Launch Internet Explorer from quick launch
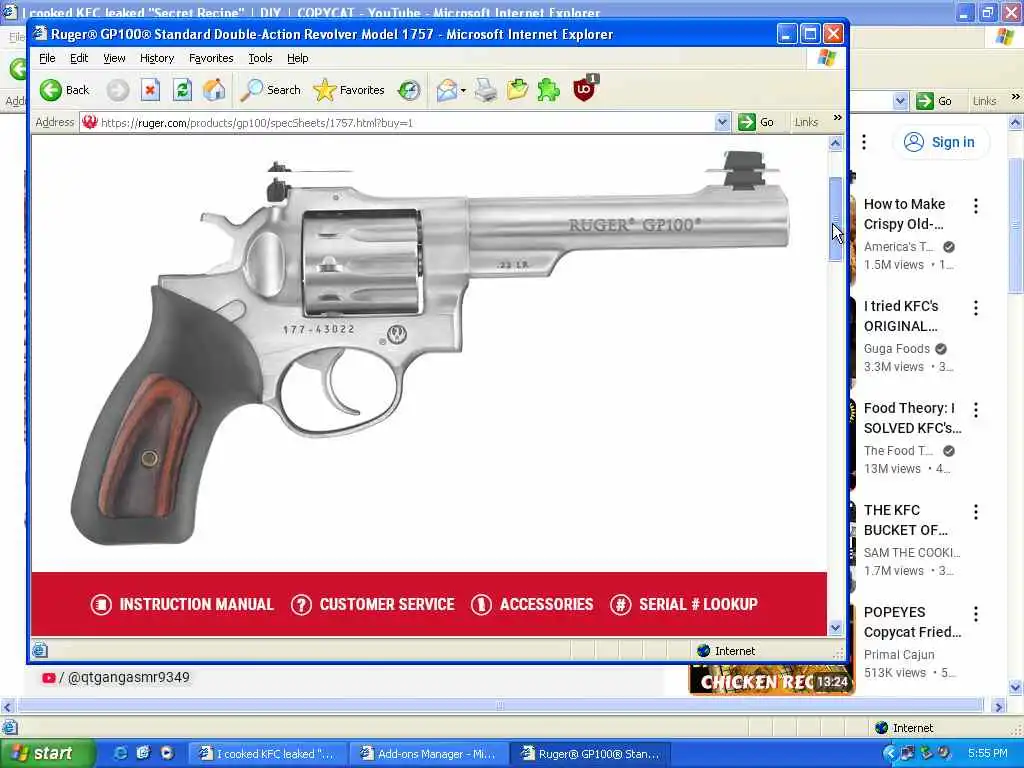The width and height of the screenshot is (1024, 768). coord(121,754)
